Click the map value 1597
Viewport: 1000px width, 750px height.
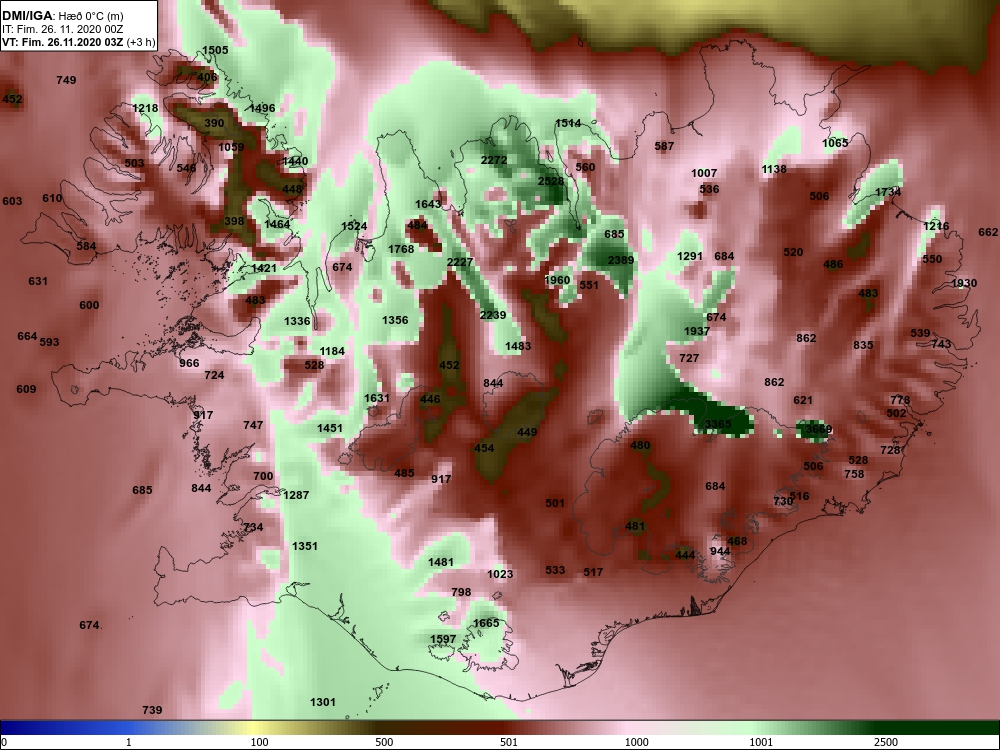[443, 640]
